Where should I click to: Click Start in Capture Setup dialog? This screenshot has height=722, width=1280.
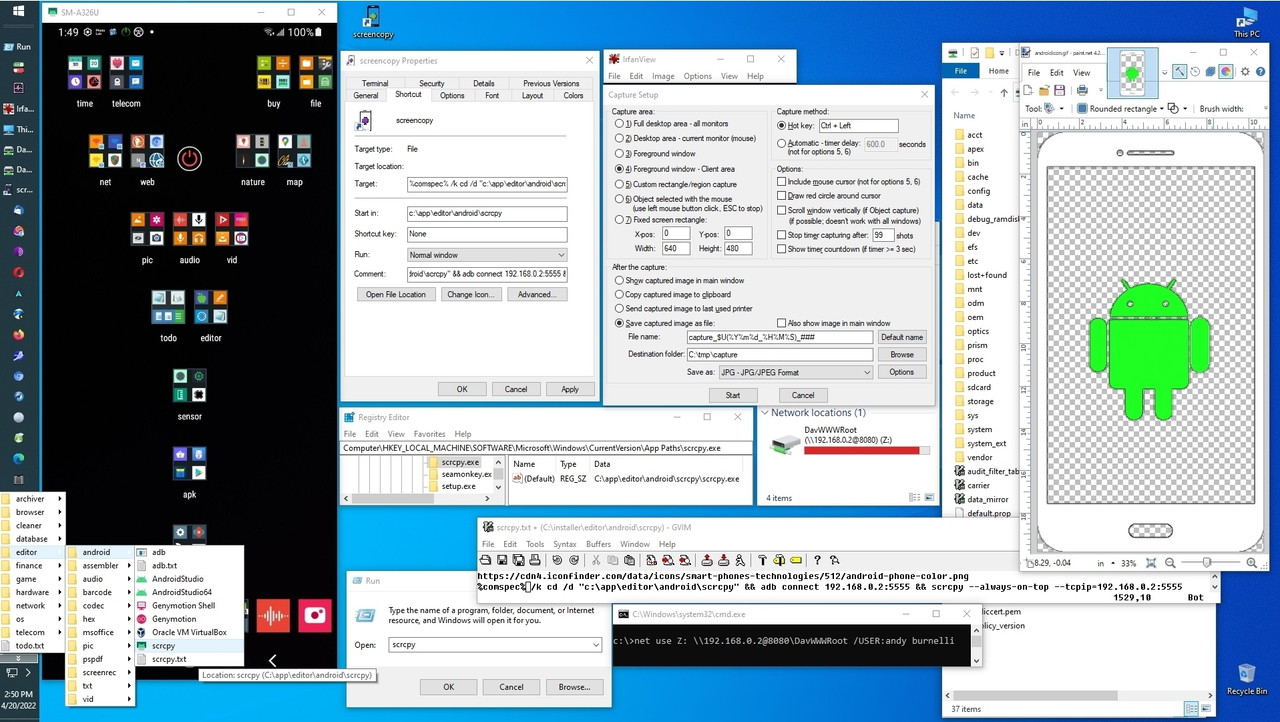tap(733, 395)
